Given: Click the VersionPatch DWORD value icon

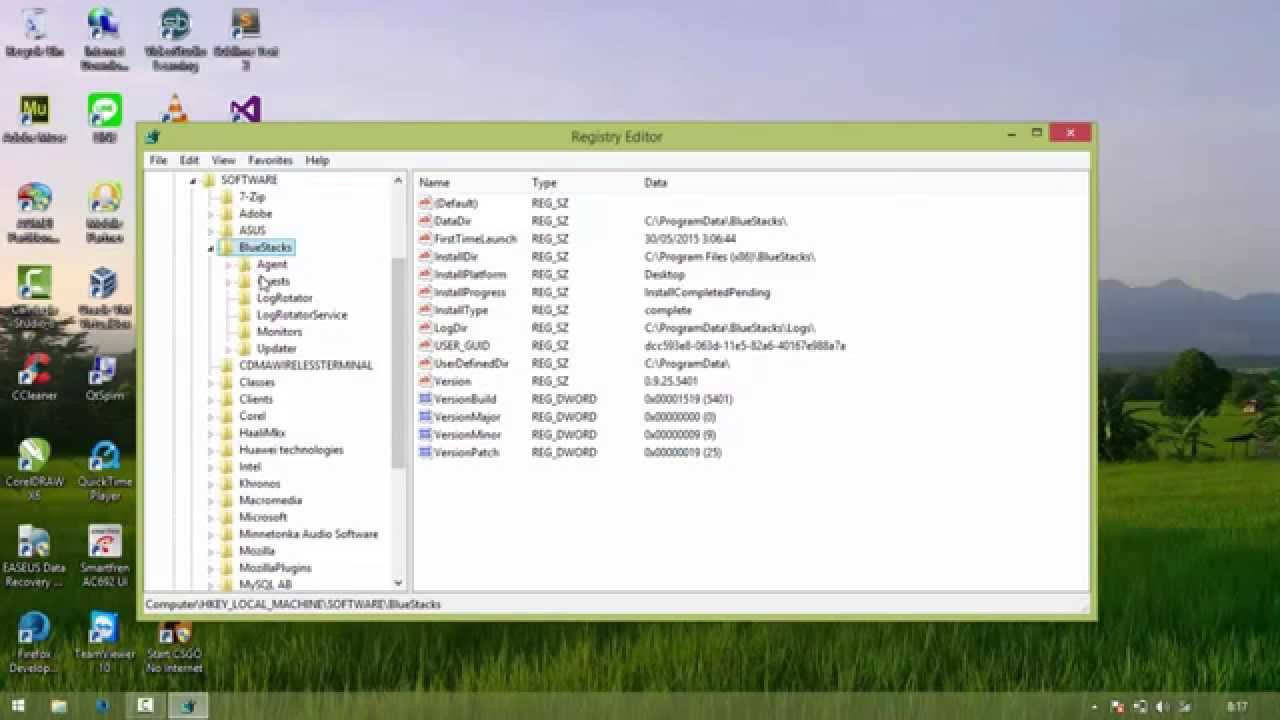Looking at the screenshot, I should click(x=425, y=452).
